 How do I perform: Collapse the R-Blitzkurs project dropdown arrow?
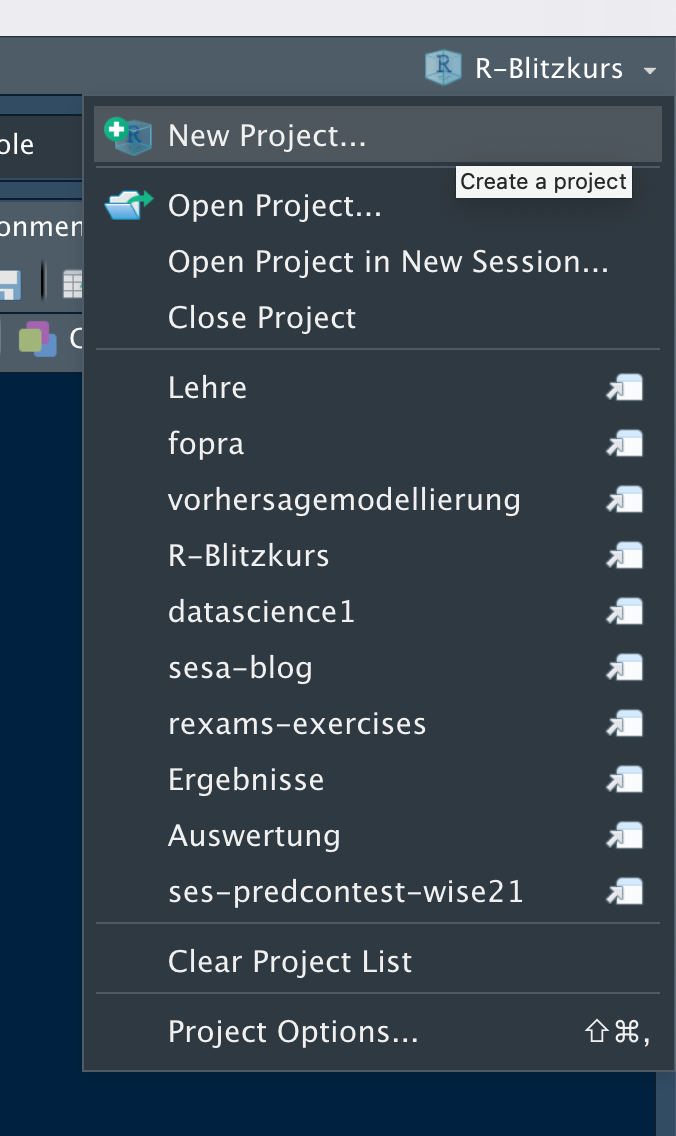[650, 71]
